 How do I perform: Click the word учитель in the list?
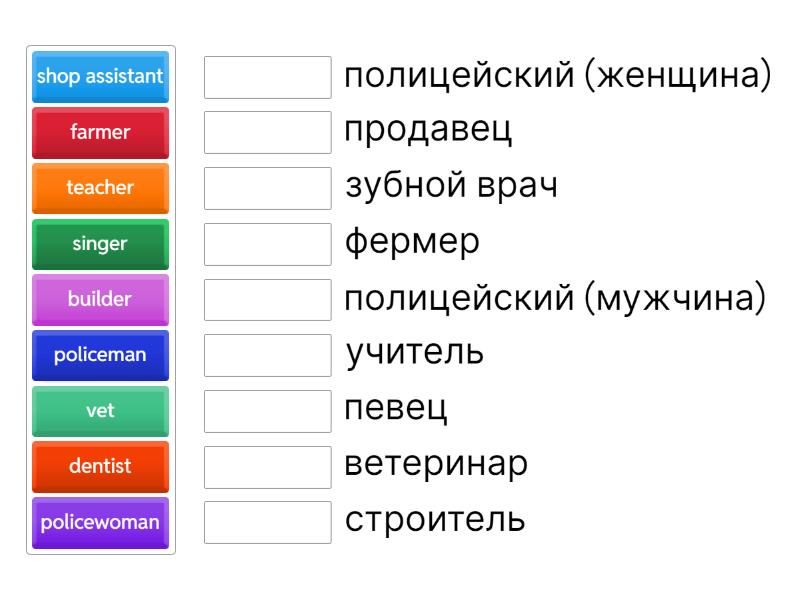(x=415, y=353)
